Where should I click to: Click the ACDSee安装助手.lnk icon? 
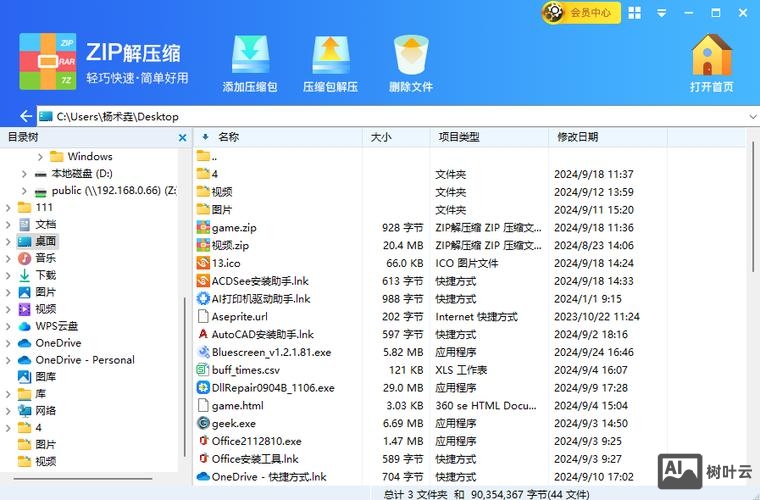tap(203, 281)
